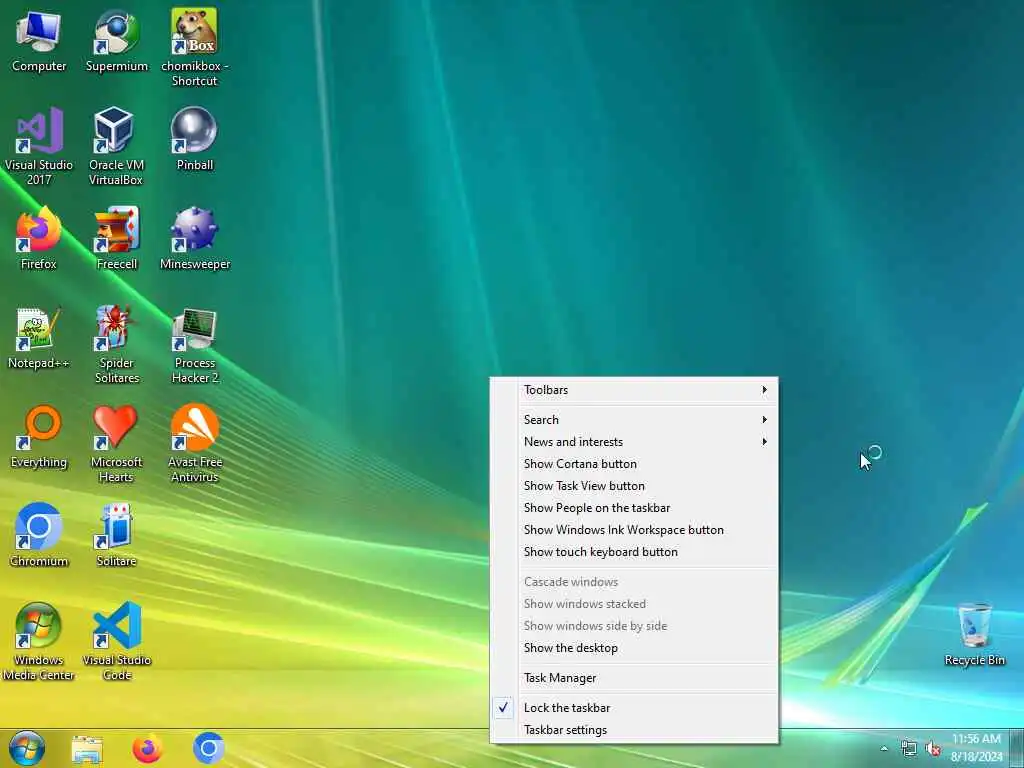The height and width of the screenshot is (768, 1024).
Task: Select the Supermium shortcut icon
Action: click(117, 40)
